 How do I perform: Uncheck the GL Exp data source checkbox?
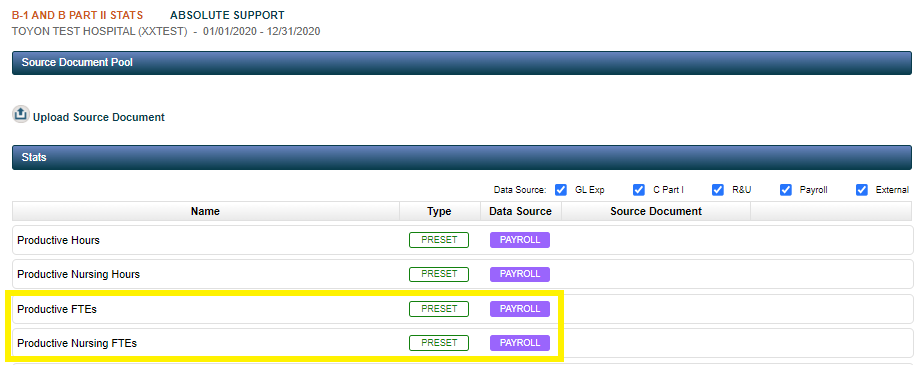(x=561, y=190)
